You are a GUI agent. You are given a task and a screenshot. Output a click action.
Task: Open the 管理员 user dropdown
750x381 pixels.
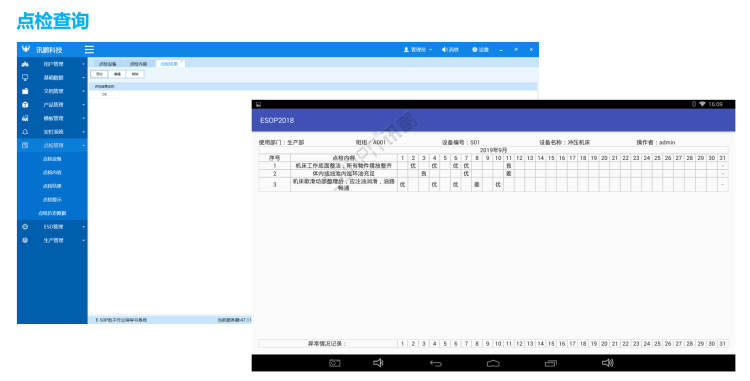point(418,50)
